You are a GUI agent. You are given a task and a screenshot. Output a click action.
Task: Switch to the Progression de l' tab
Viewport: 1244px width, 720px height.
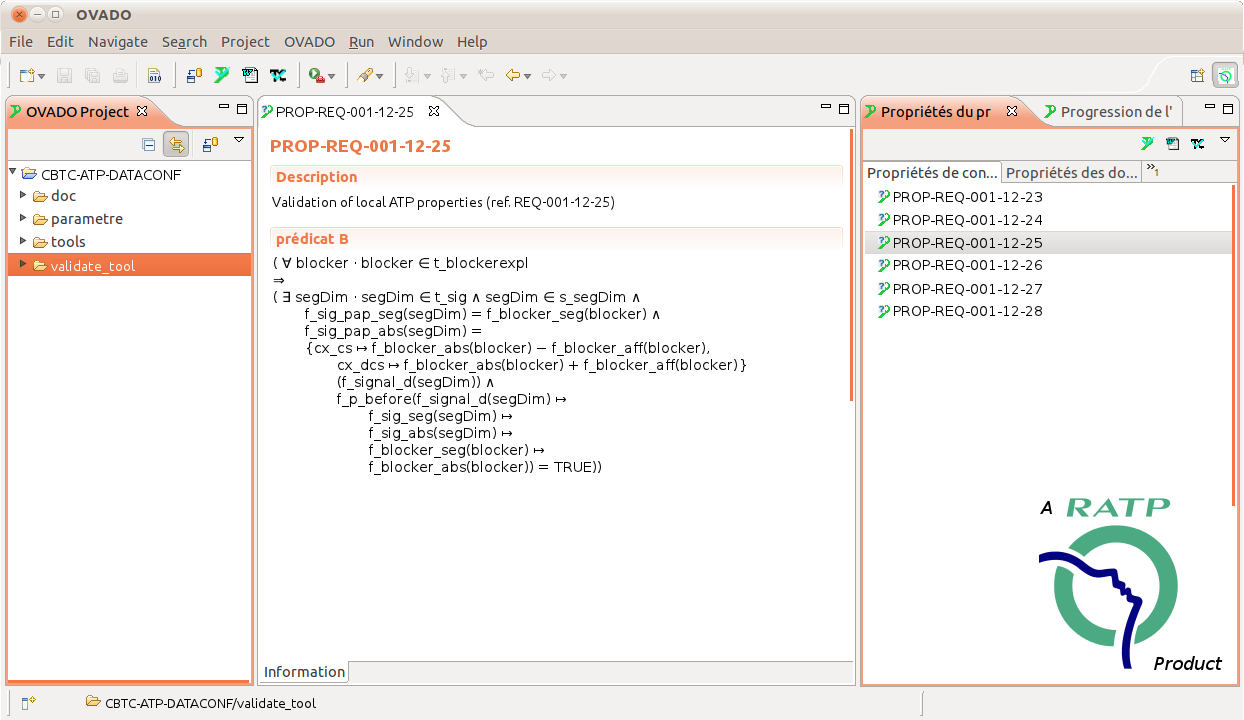click(x=1113, y=112)
